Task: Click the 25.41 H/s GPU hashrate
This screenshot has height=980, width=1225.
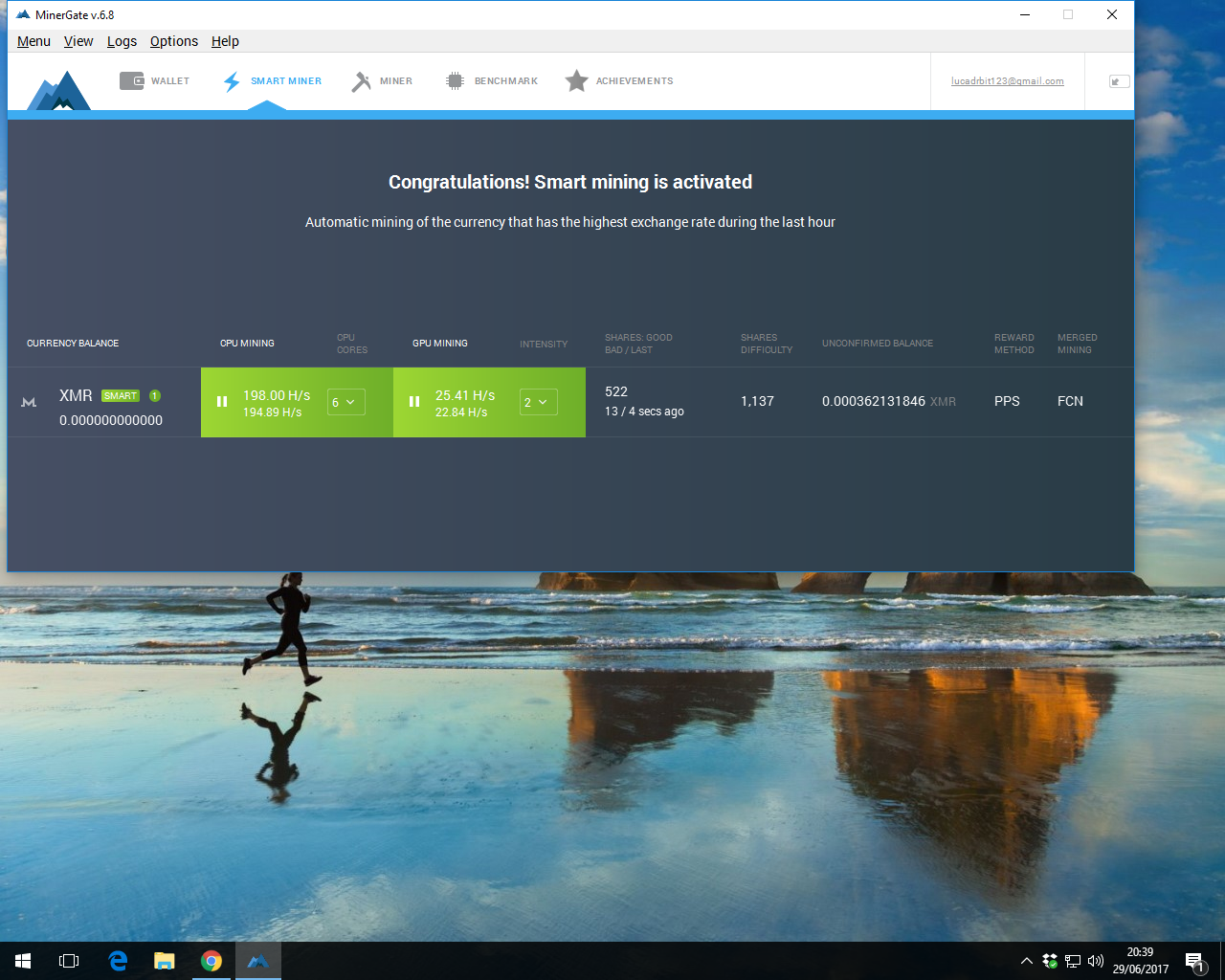Action: (465, 395)
